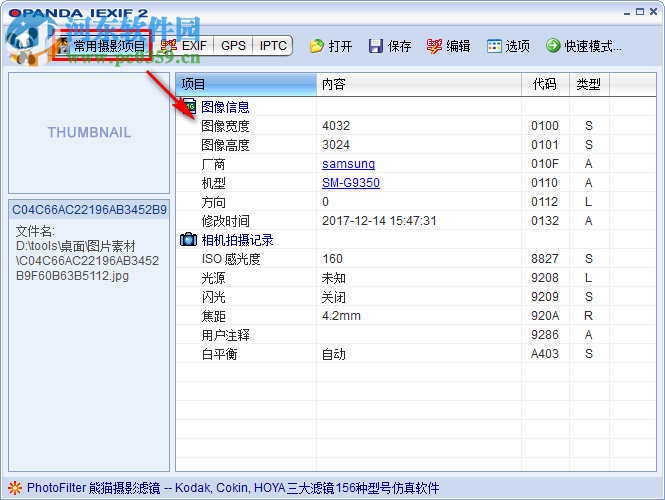Select the 相机拍摄记录 group row
The height and width of the screenshot is (500, 665).
416,240
